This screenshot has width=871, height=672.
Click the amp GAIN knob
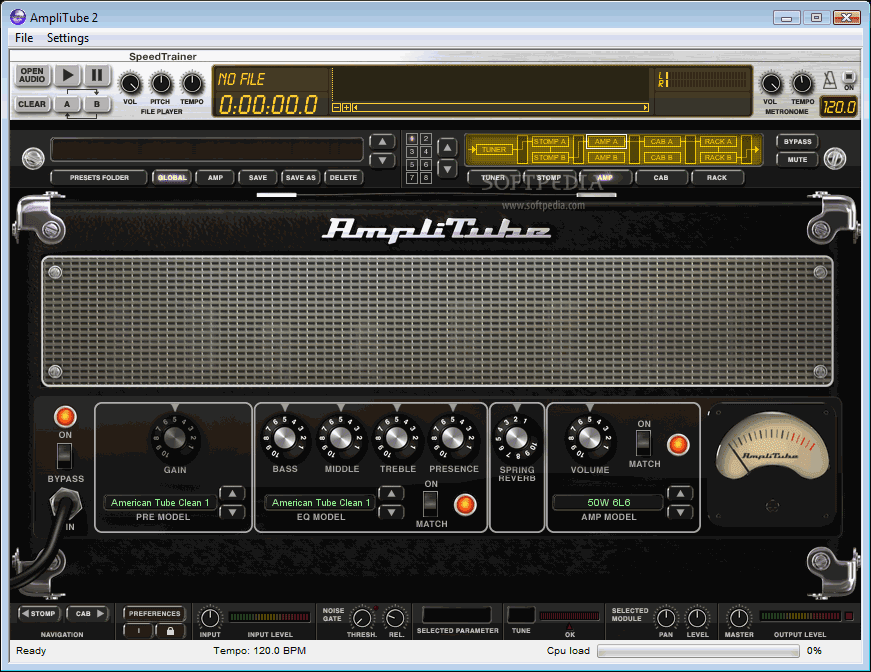174,438
